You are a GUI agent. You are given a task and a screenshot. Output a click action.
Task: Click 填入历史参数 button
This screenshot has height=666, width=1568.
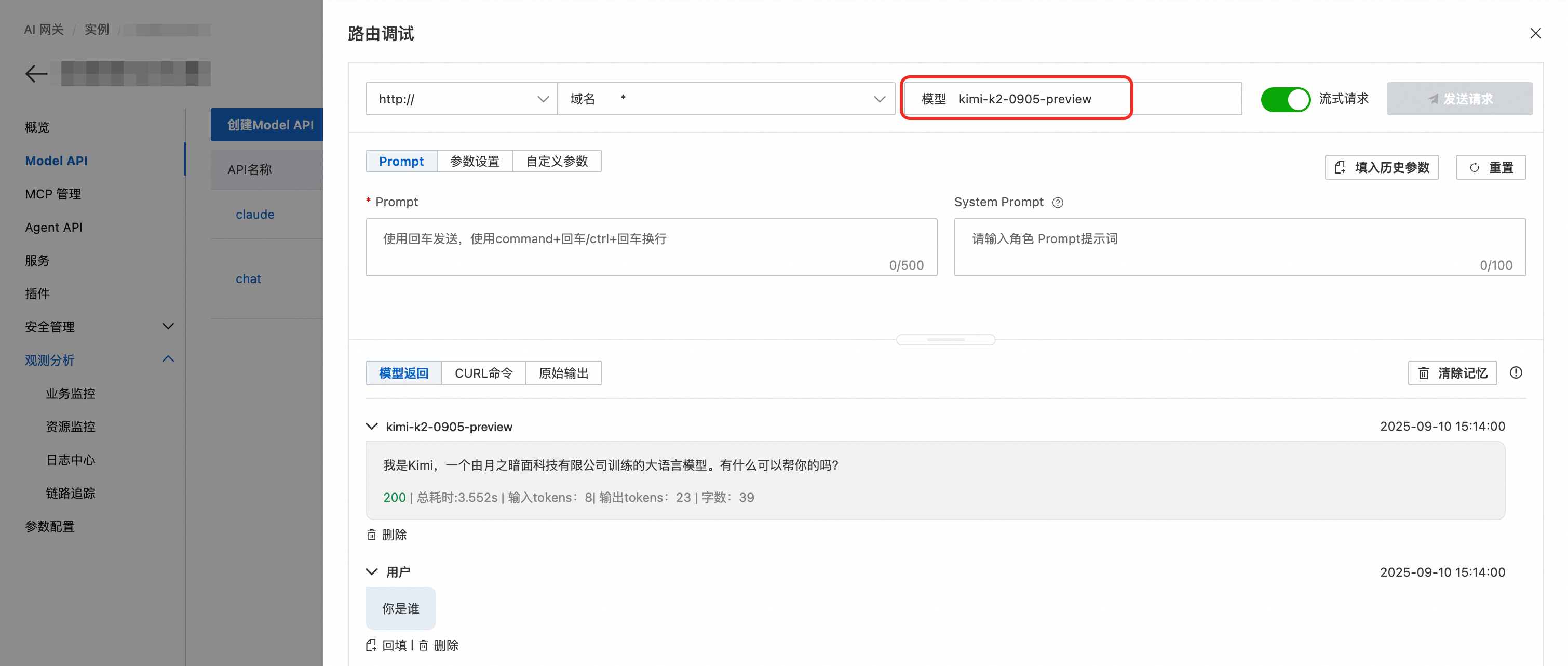(1382, 167)
